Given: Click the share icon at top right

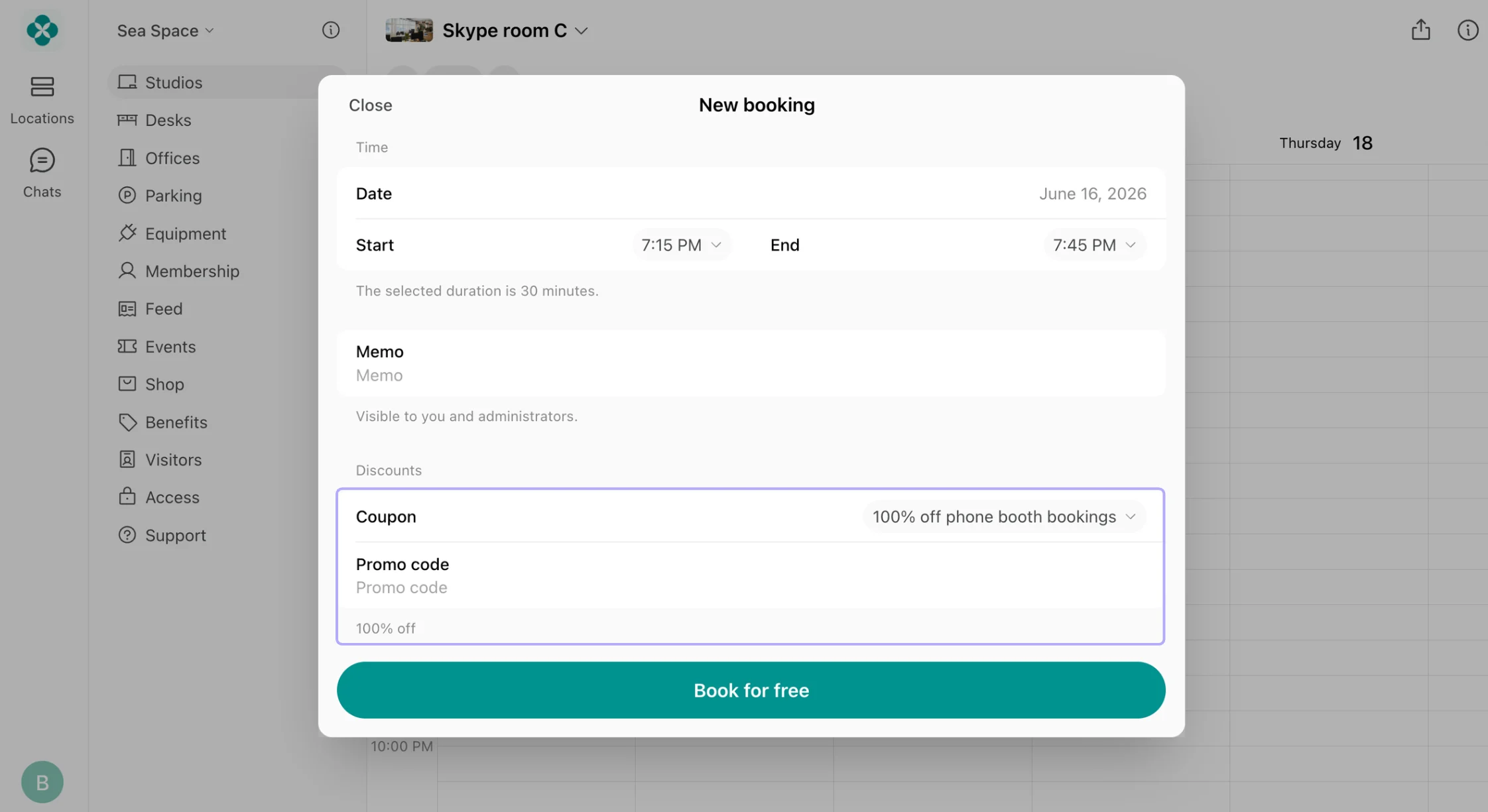Looking at the screenshot, I should click(1420, 30).
